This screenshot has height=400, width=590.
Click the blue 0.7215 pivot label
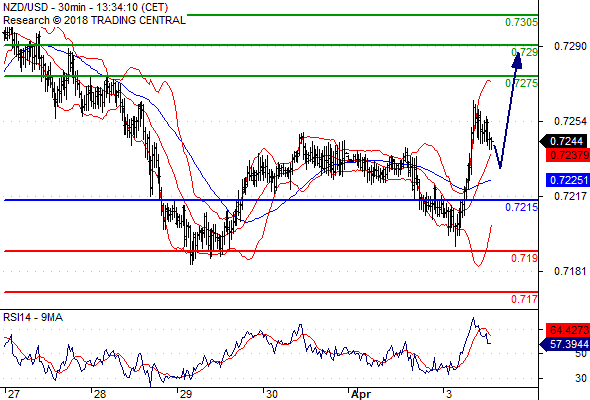pyautogui.click(x=521, y=207)
